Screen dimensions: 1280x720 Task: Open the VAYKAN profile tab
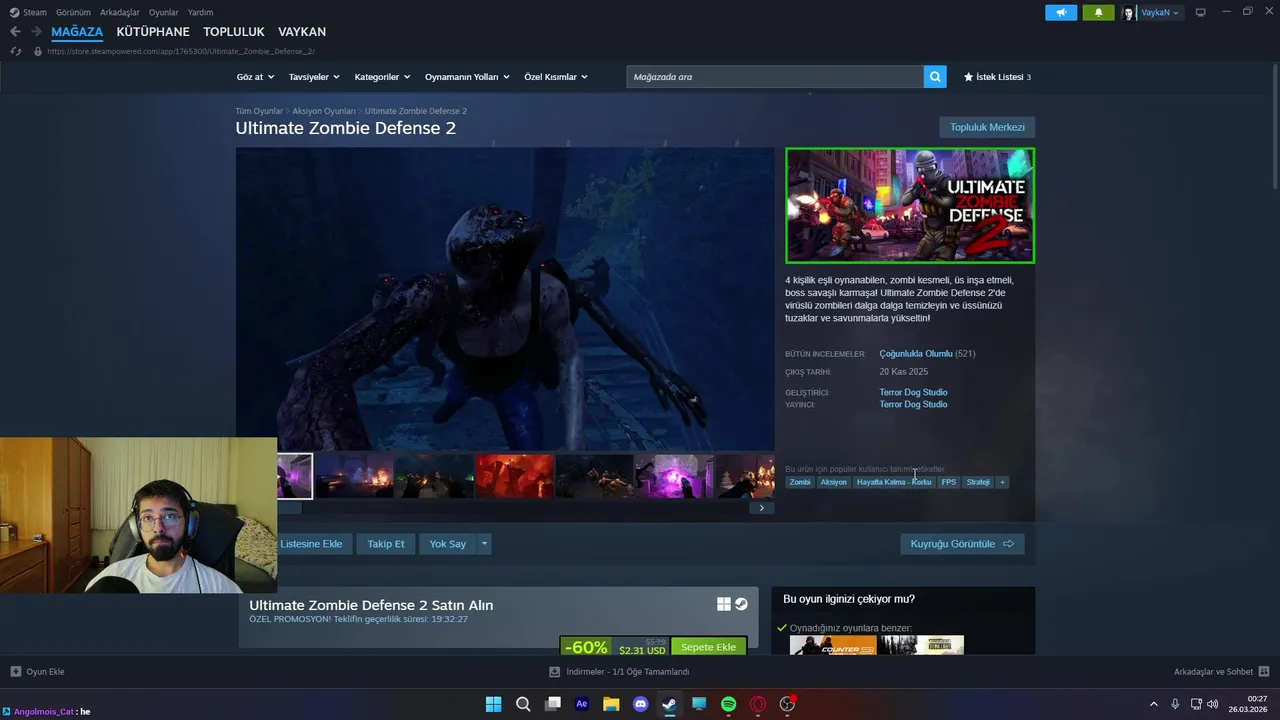[x=302, y=32]
